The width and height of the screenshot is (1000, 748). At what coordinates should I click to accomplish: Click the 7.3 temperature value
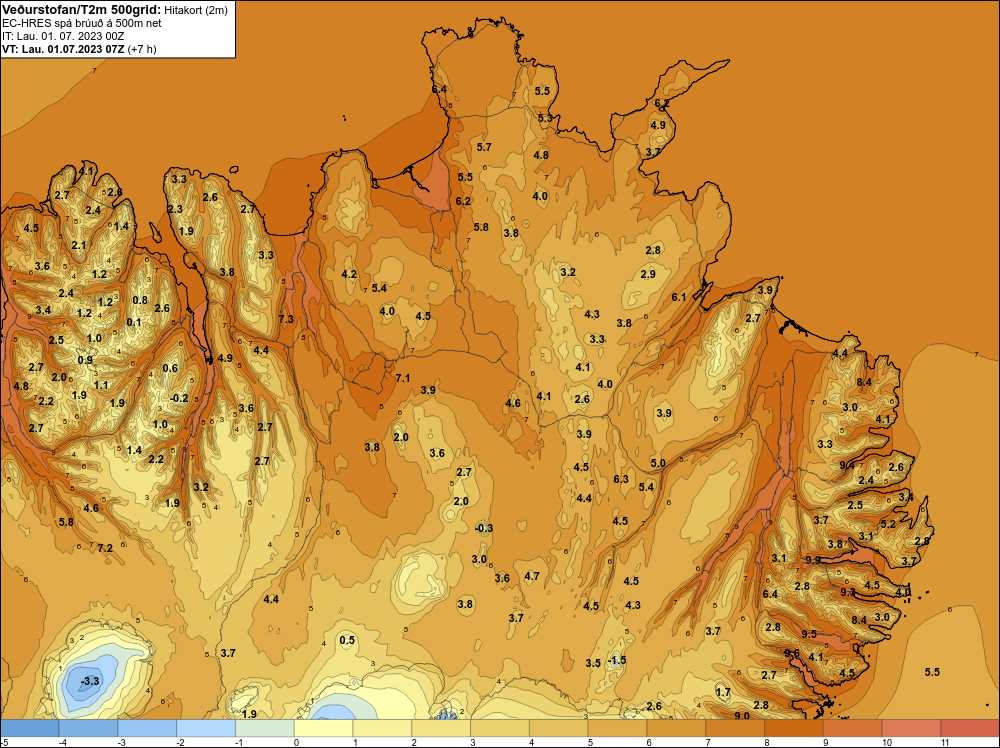click(286, 319)
